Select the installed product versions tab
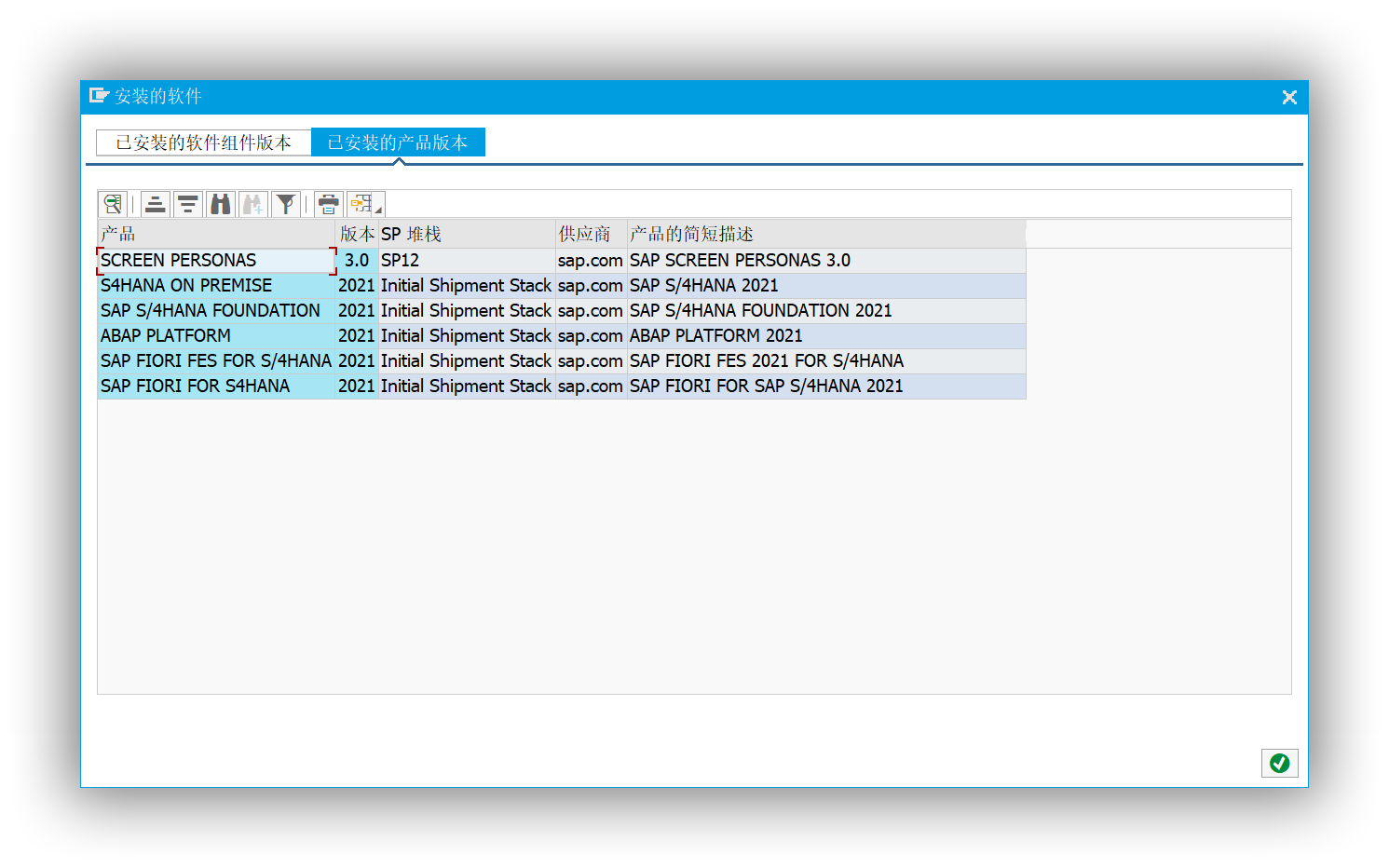 pyautogui.click(x=398, y=142)
